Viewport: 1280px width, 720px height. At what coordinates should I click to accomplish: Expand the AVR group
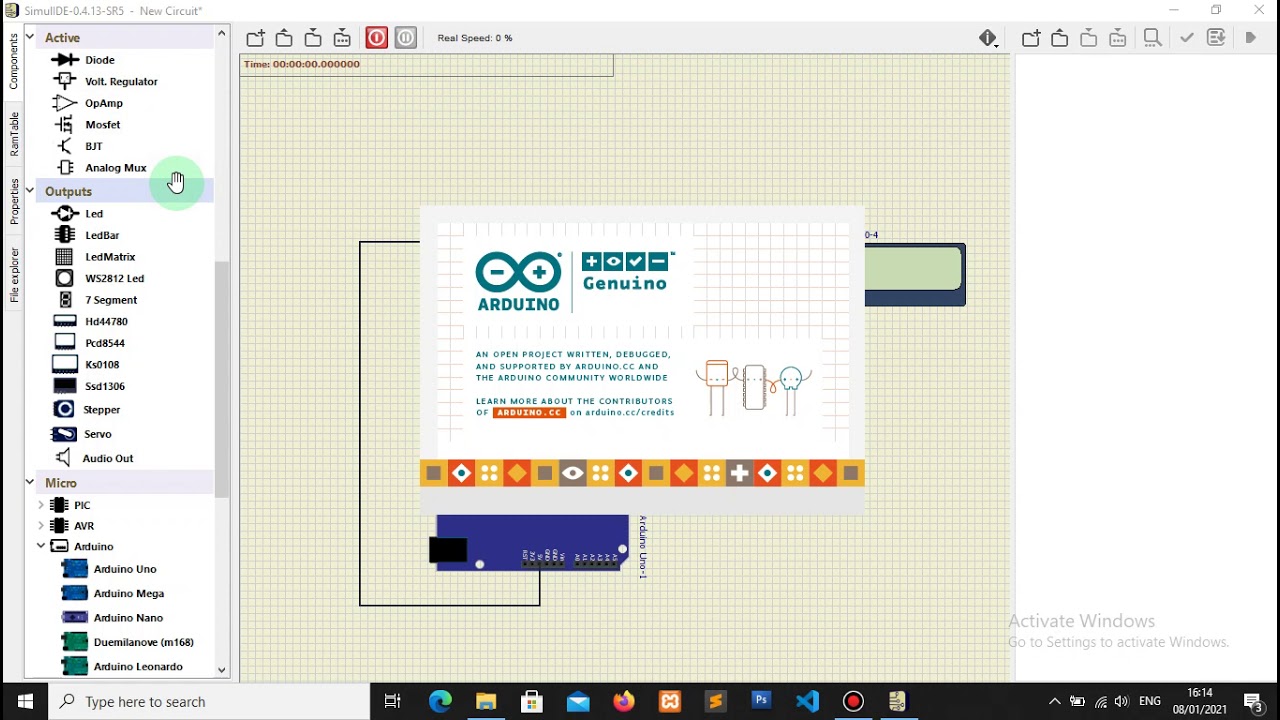pos(41,525)
